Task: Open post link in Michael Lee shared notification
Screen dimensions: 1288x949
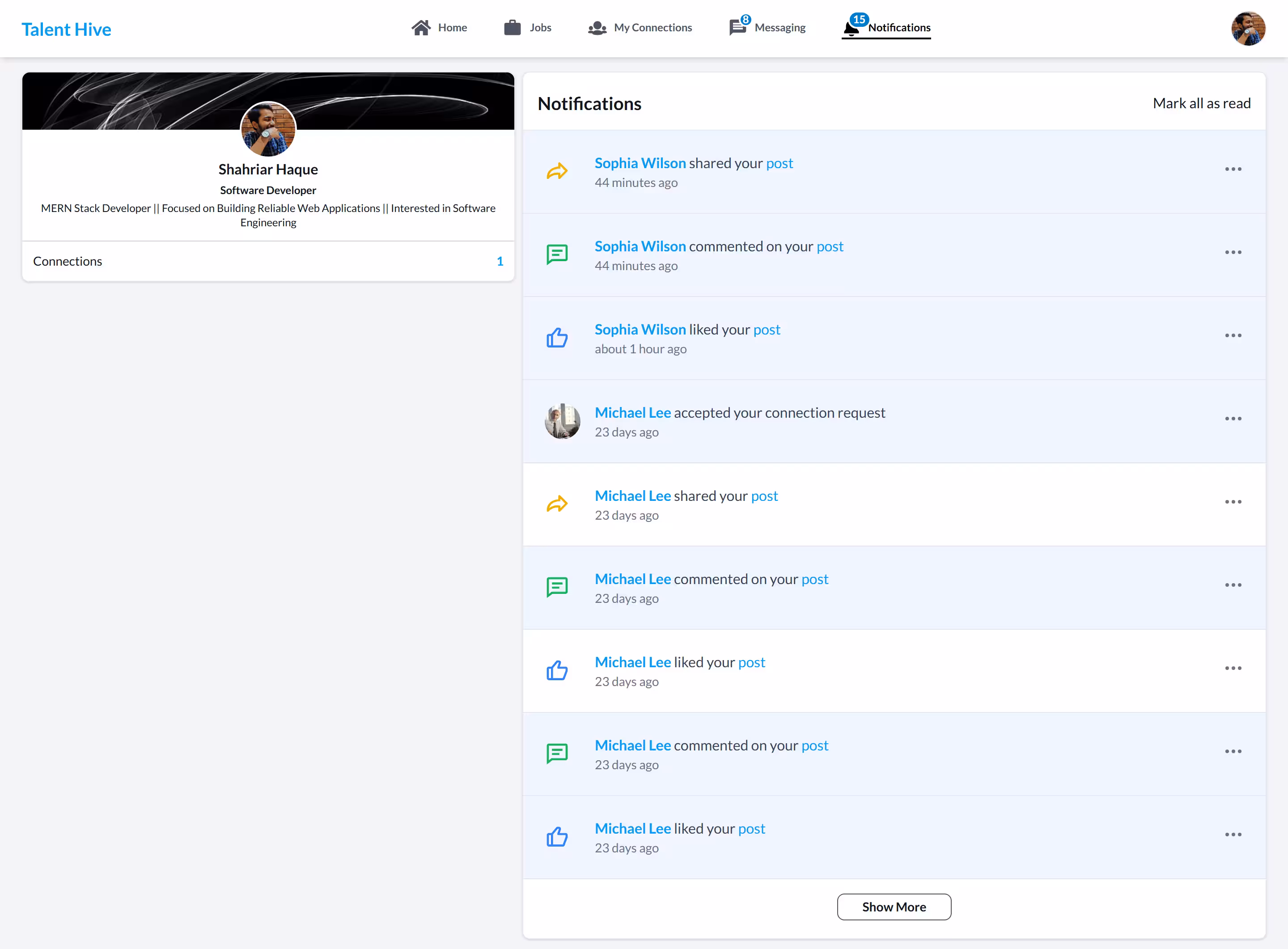Action: tap(764, 496)
